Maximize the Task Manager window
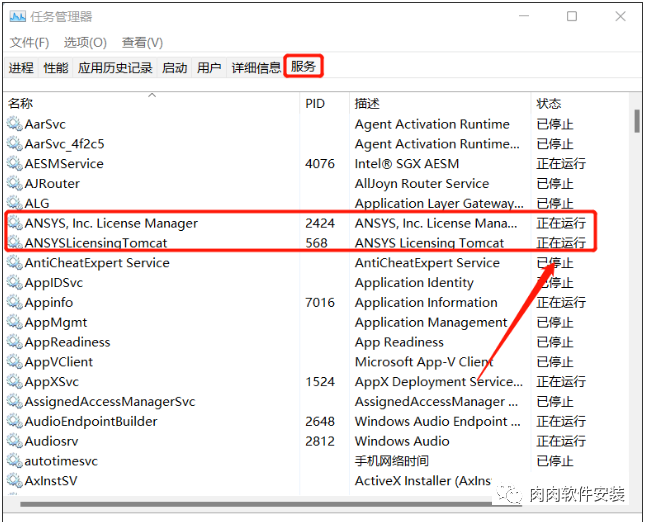645x522 pixels. tap(572, 16)
